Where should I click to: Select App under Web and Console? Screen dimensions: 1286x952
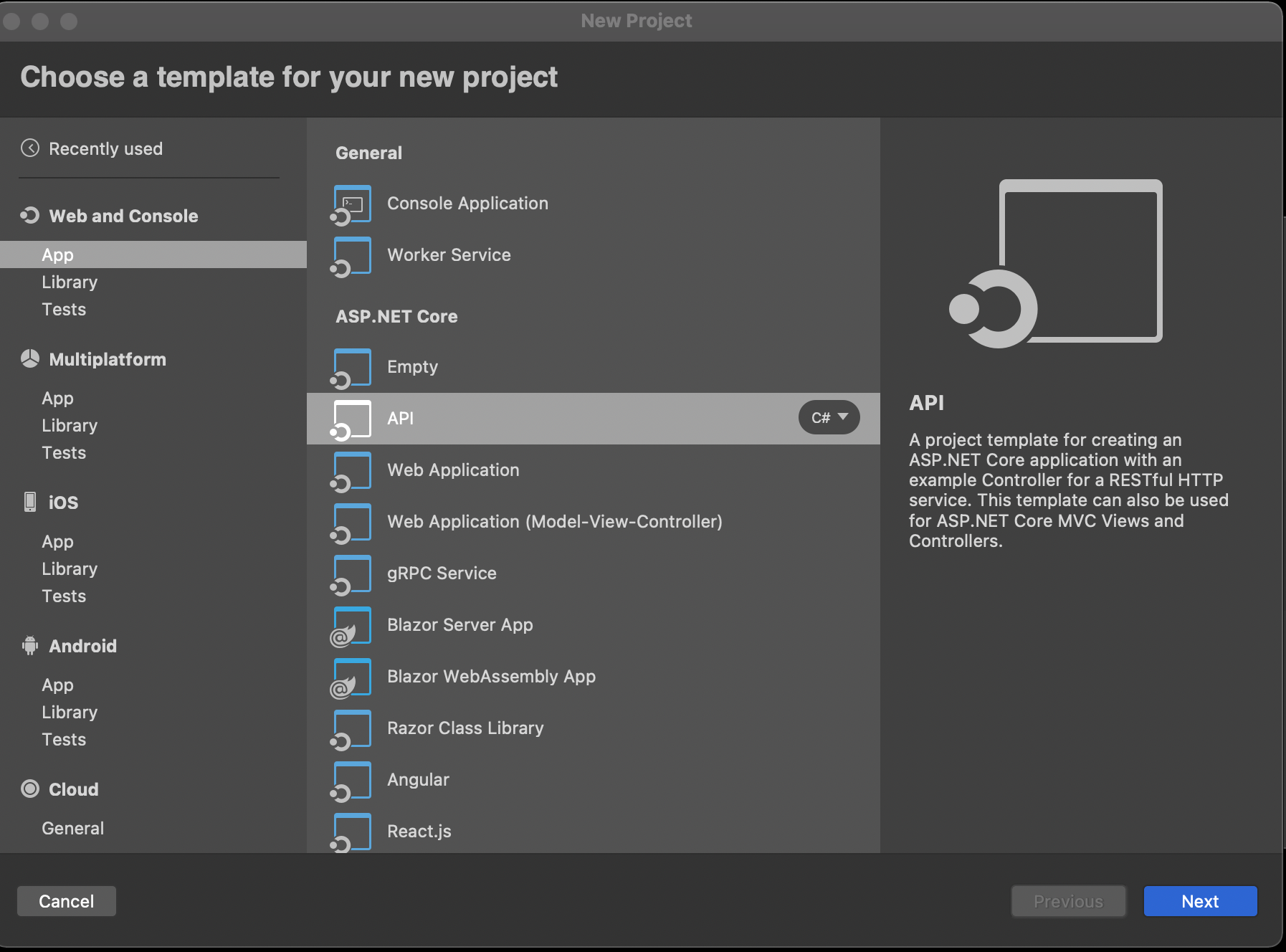(x=153, y=254)
